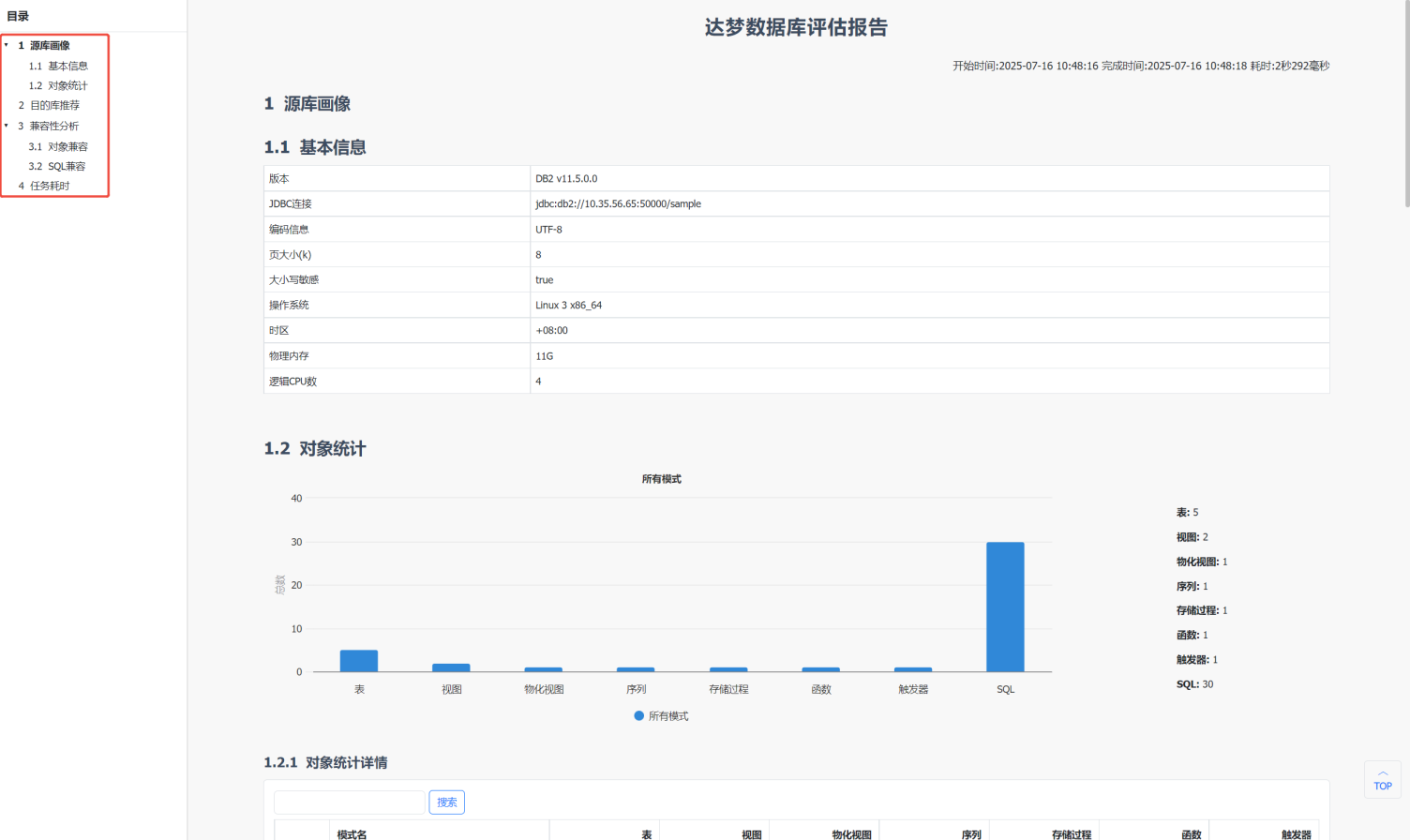The height and width of the screenshot is (840, 1410).
Task: Click the Linux 3 x86_64 operating system value
Action: [569, 305]
